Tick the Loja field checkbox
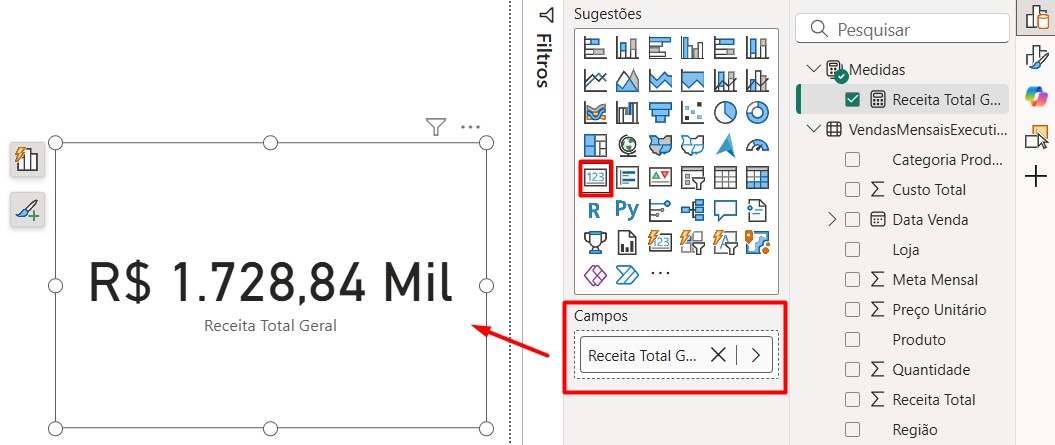The image size is (1055, 445). coord(852,250)
